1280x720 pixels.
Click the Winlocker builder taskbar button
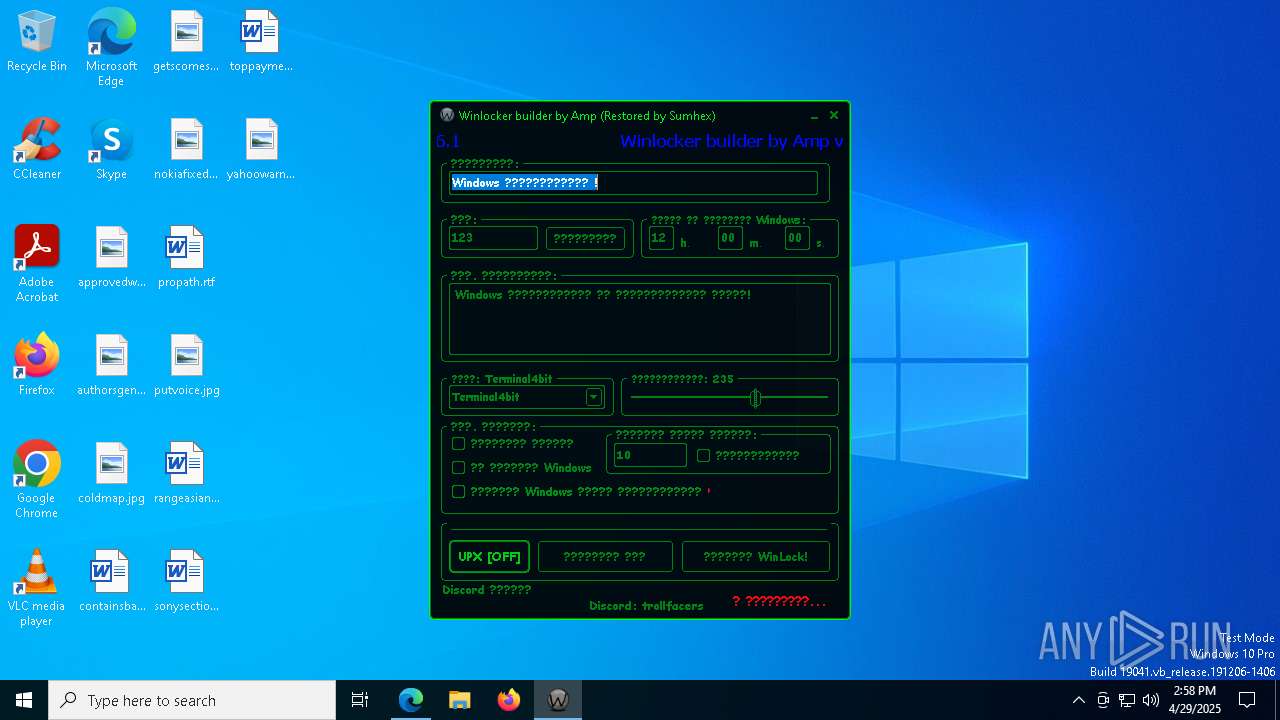(x=557, y=700)
